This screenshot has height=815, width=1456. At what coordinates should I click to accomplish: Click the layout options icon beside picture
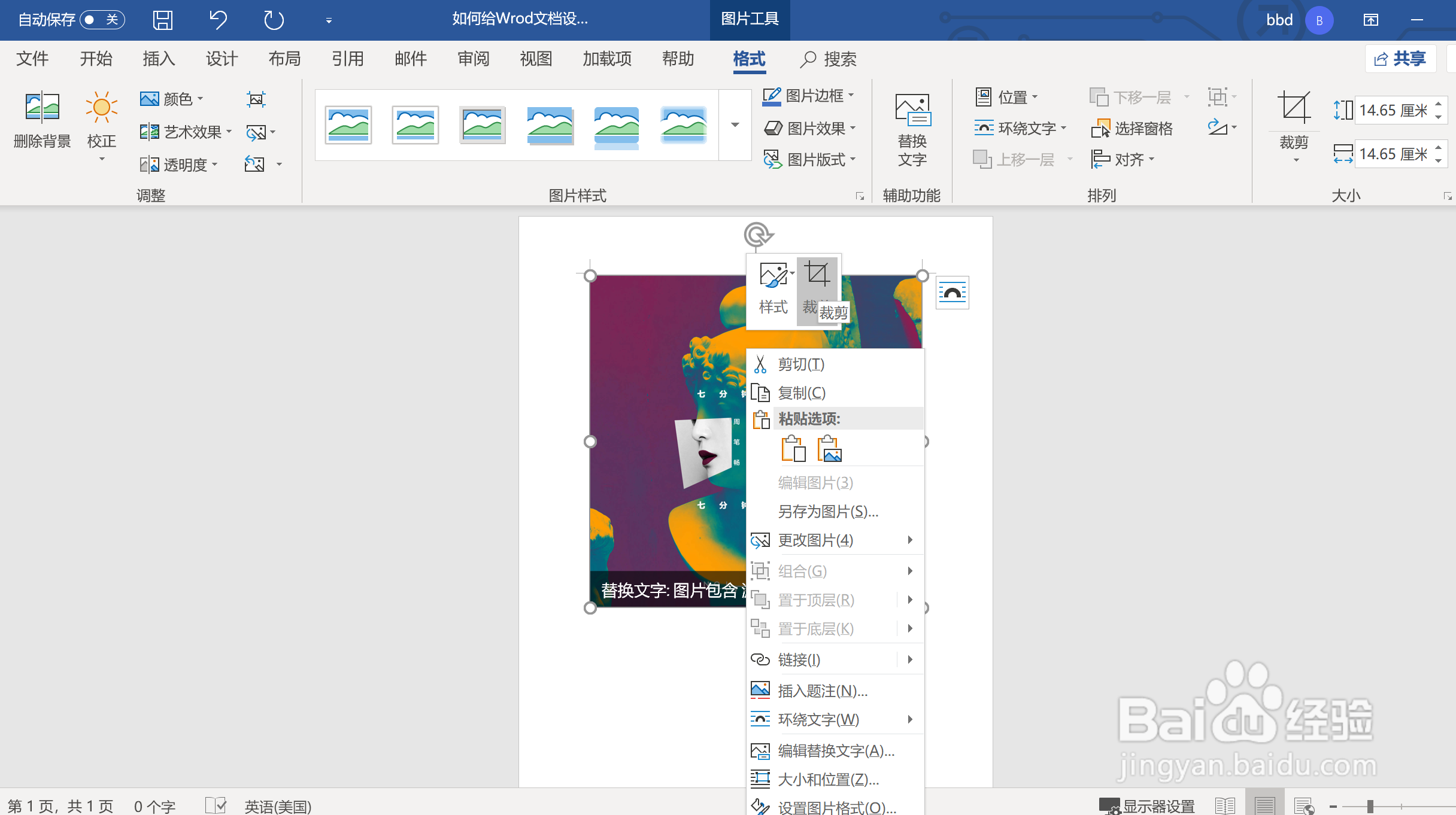pyautogui.click(x=952, y=293)
